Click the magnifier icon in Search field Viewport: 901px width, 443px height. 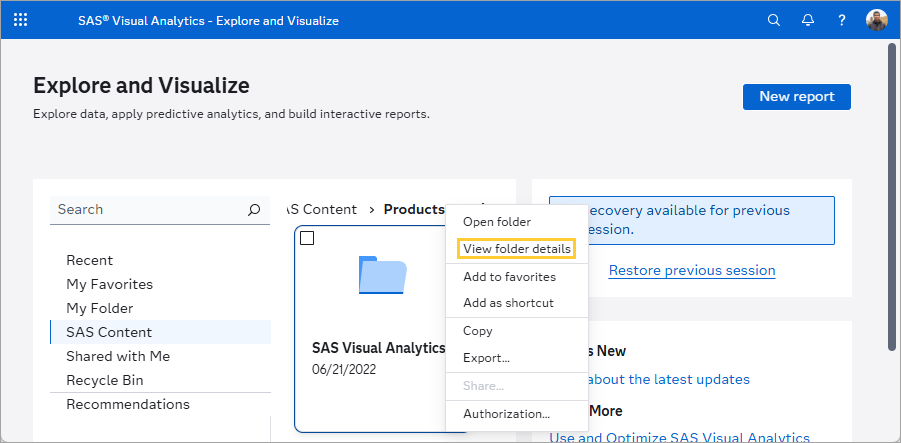point(254,210)
